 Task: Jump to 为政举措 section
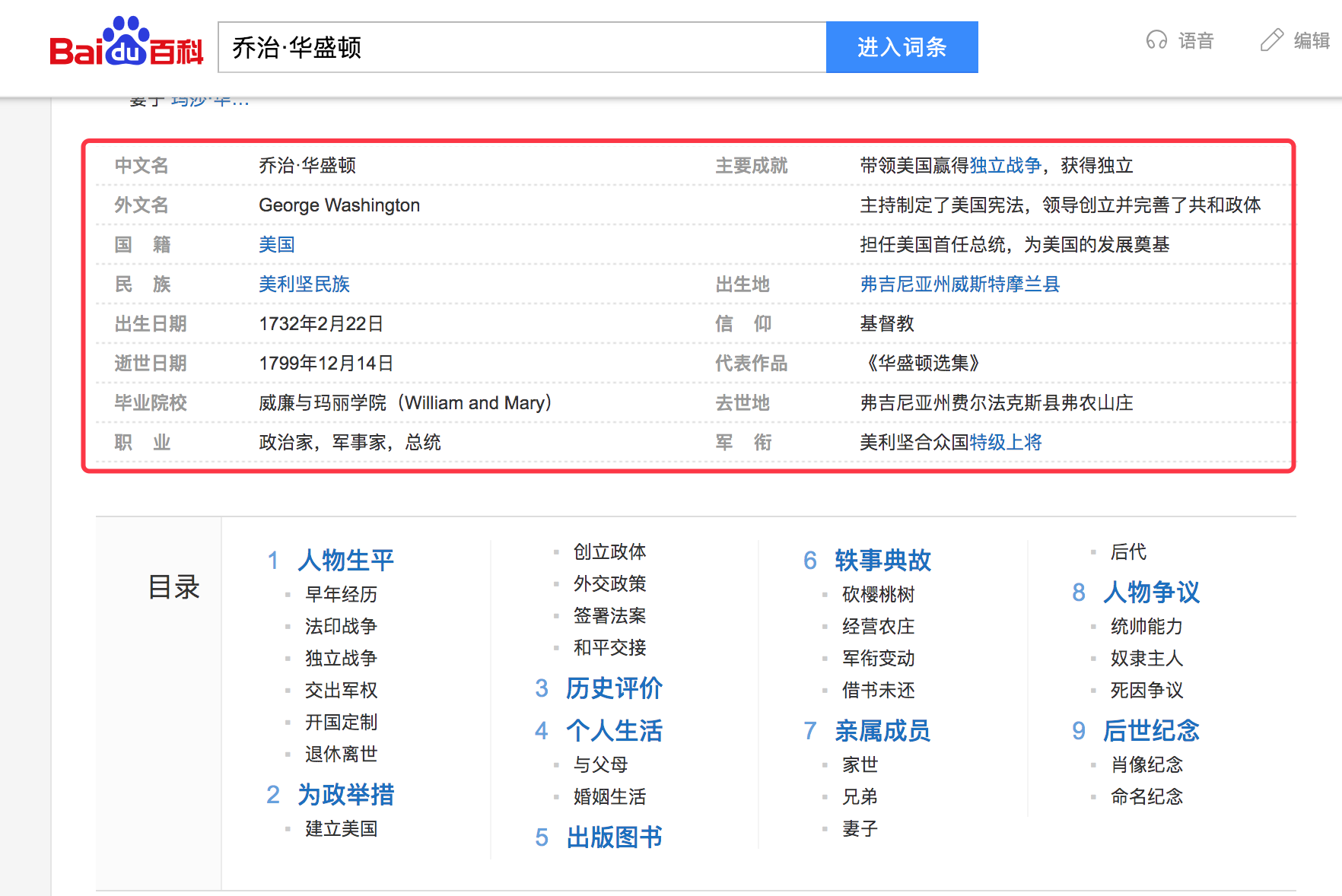(x=346, y=794)
